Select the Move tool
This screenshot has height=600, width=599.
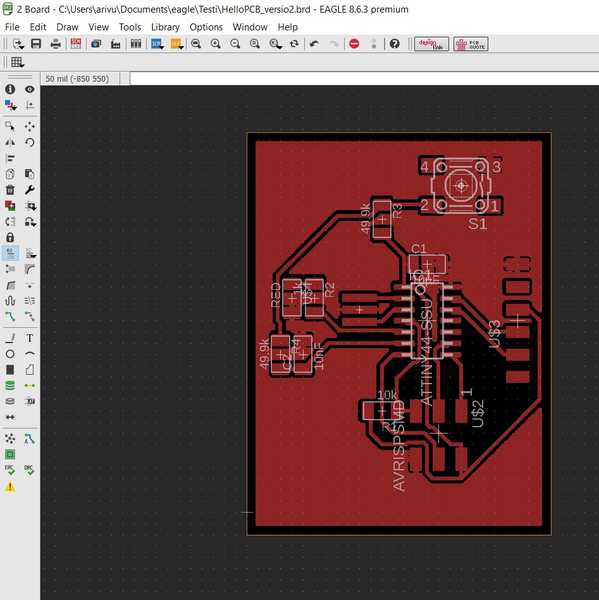[x=30, y=126]
